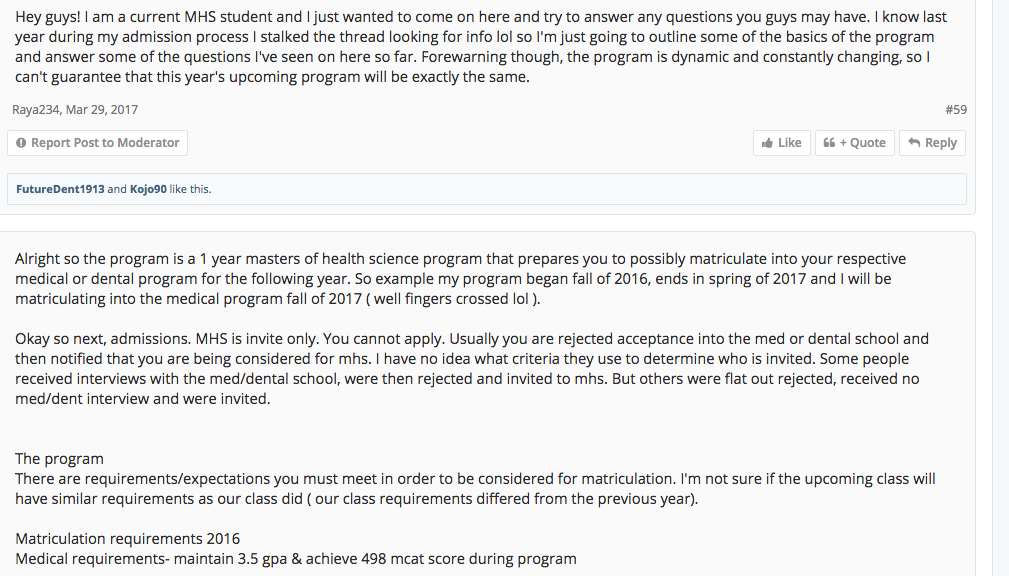Click the "Medical requirements" gpa line
1009x576 pixels.
(295, 559)
